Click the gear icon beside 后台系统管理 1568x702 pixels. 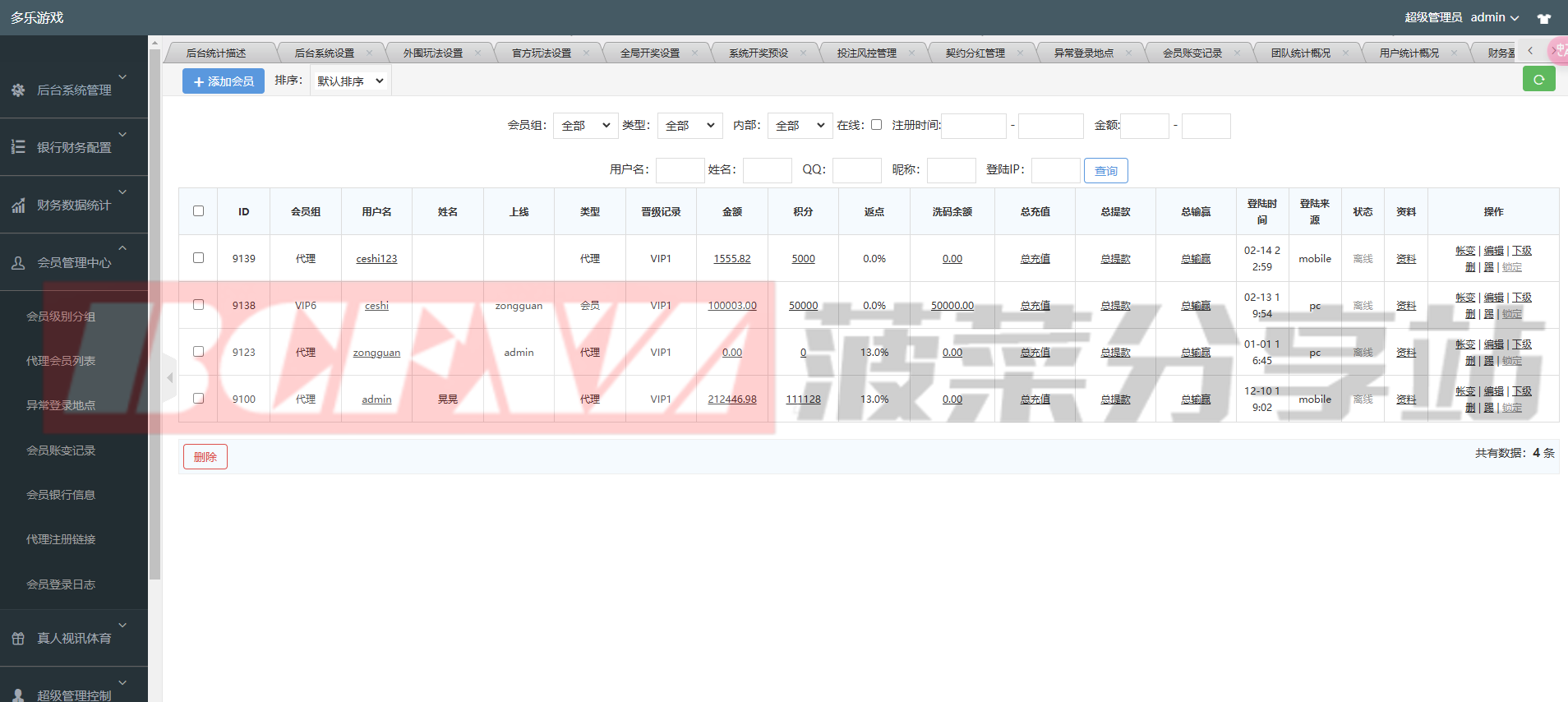point(18,90)
